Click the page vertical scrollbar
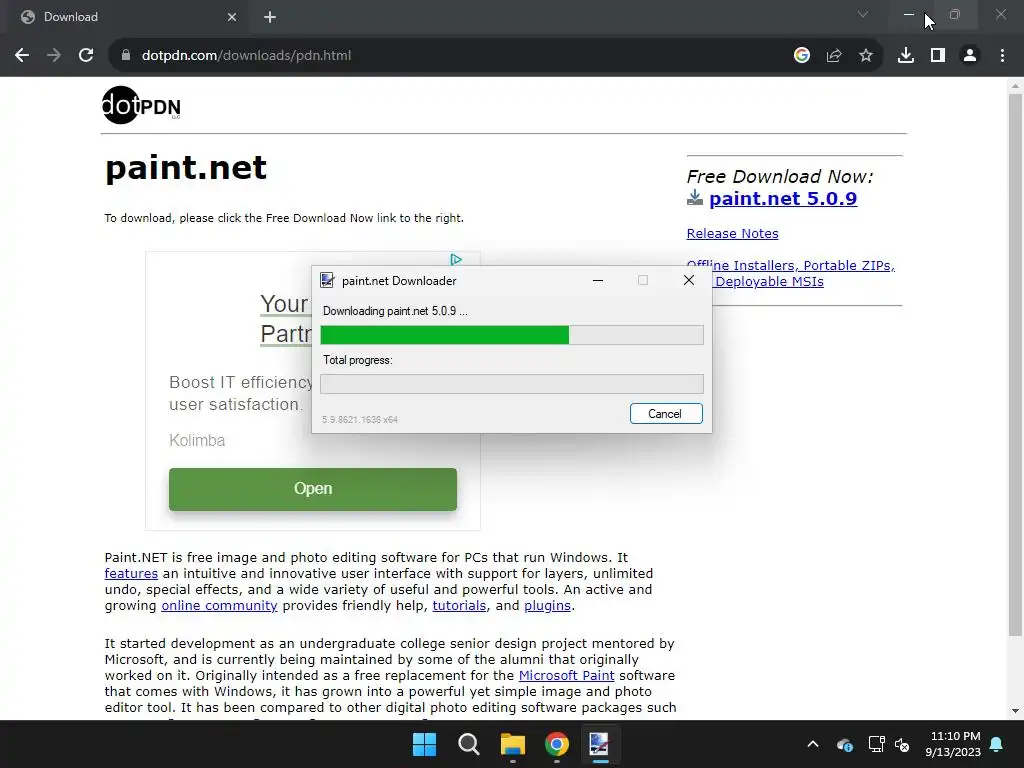This screenshot has height=768, width=1024. pyautogui.click(x=1015, y=364)
